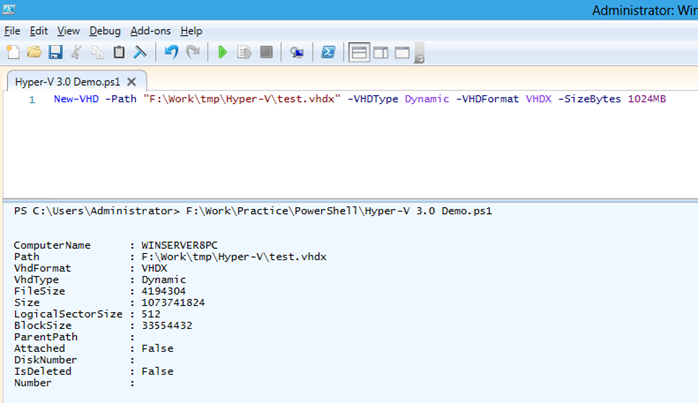The width and height of the screenshot is (698, 403).
Task: Click the Paste clipboard icon
Action: (x=119, y=52)
